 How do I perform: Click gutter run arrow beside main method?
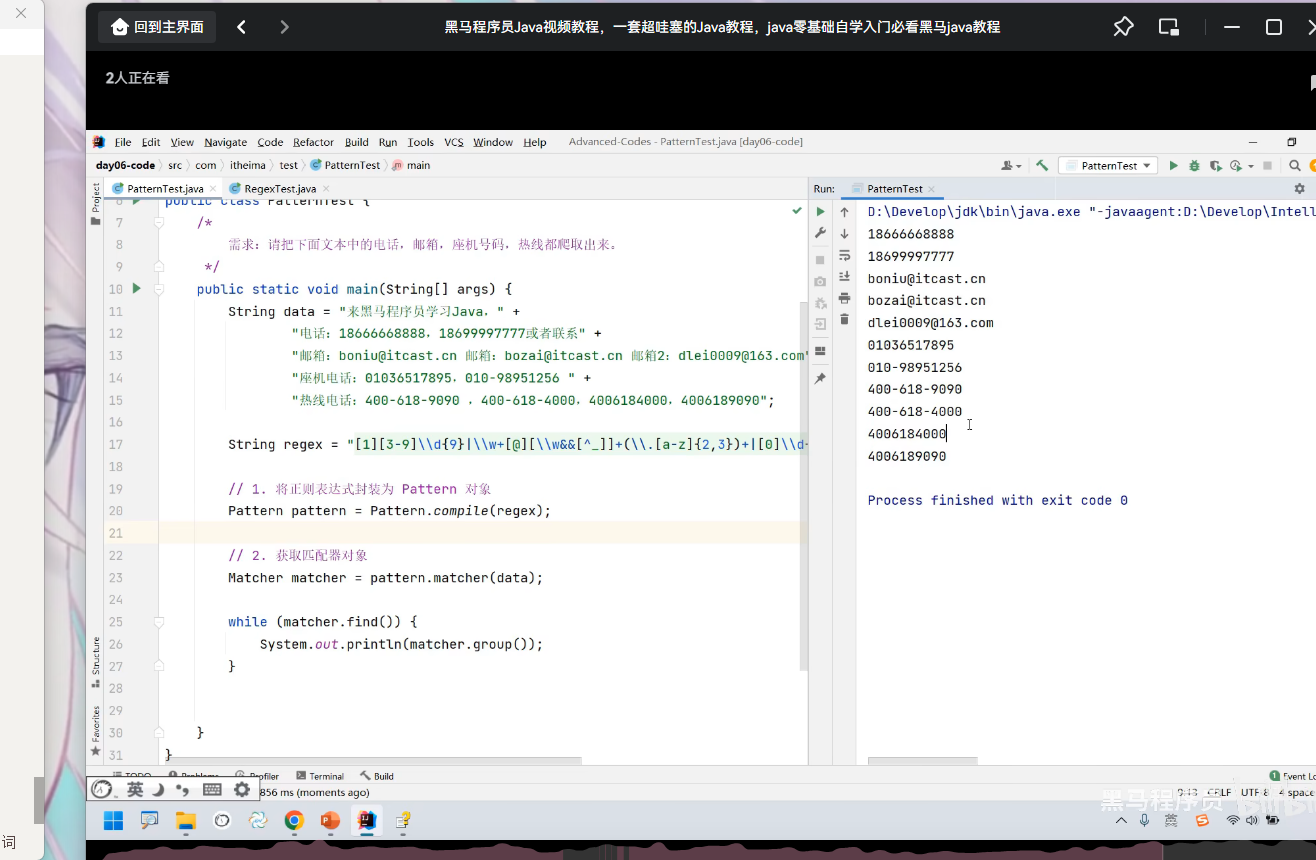pos(137,289)
